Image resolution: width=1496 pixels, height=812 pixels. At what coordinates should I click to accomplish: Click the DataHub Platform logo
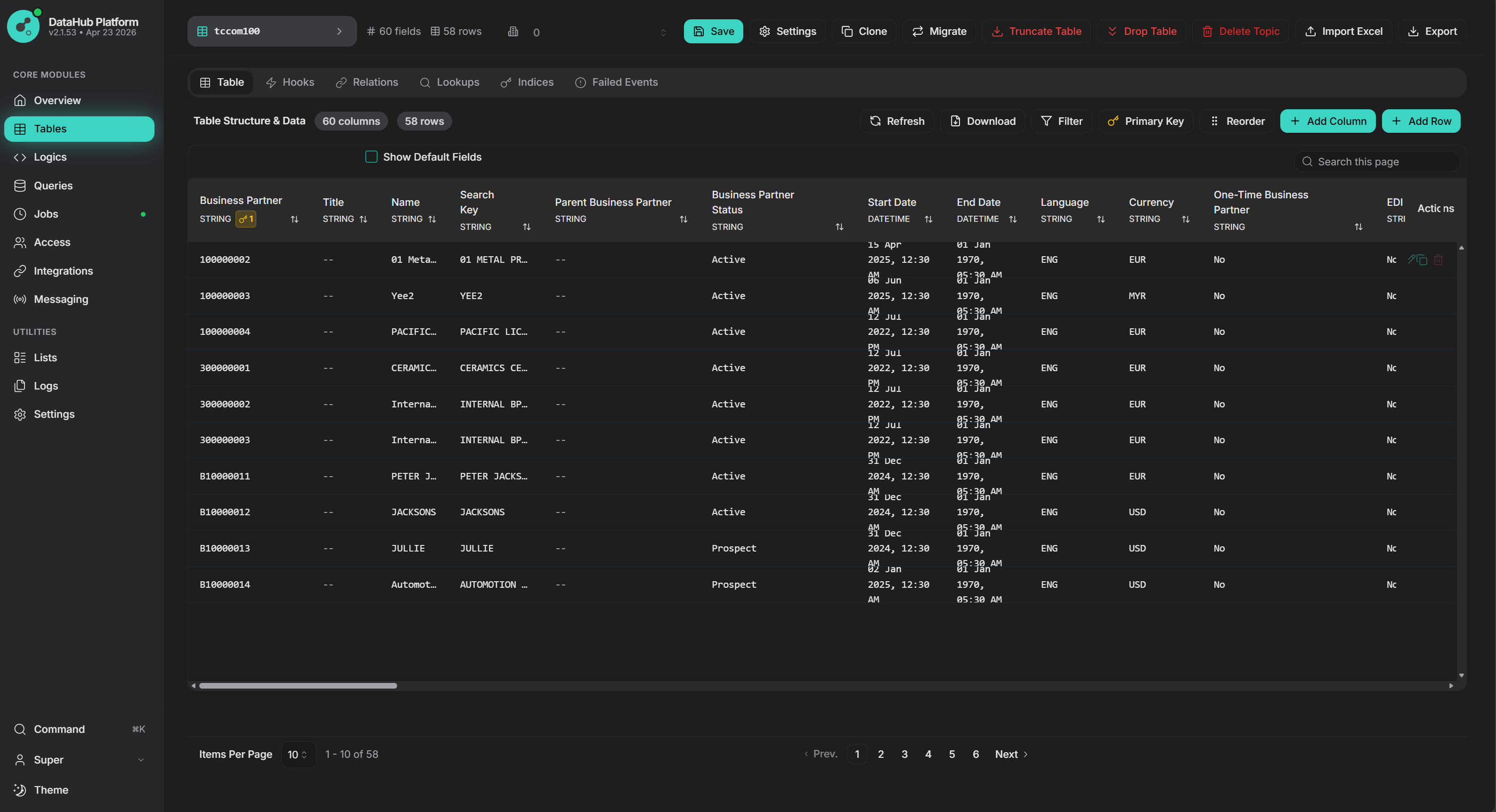click(23, 26)
